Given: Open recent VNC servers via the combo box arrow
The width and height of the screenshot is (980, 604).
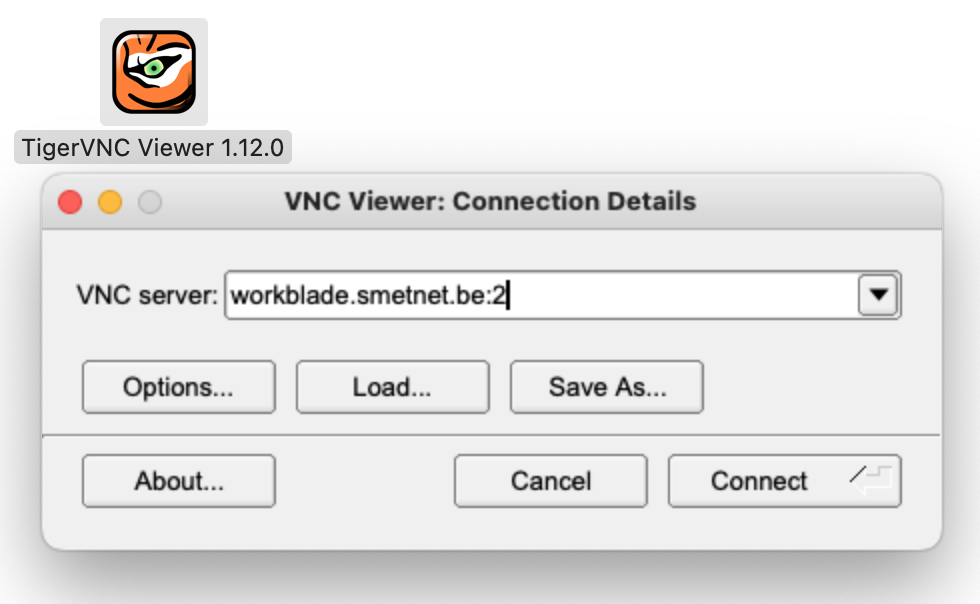Looking at the screenshot, I should (878, 295).
